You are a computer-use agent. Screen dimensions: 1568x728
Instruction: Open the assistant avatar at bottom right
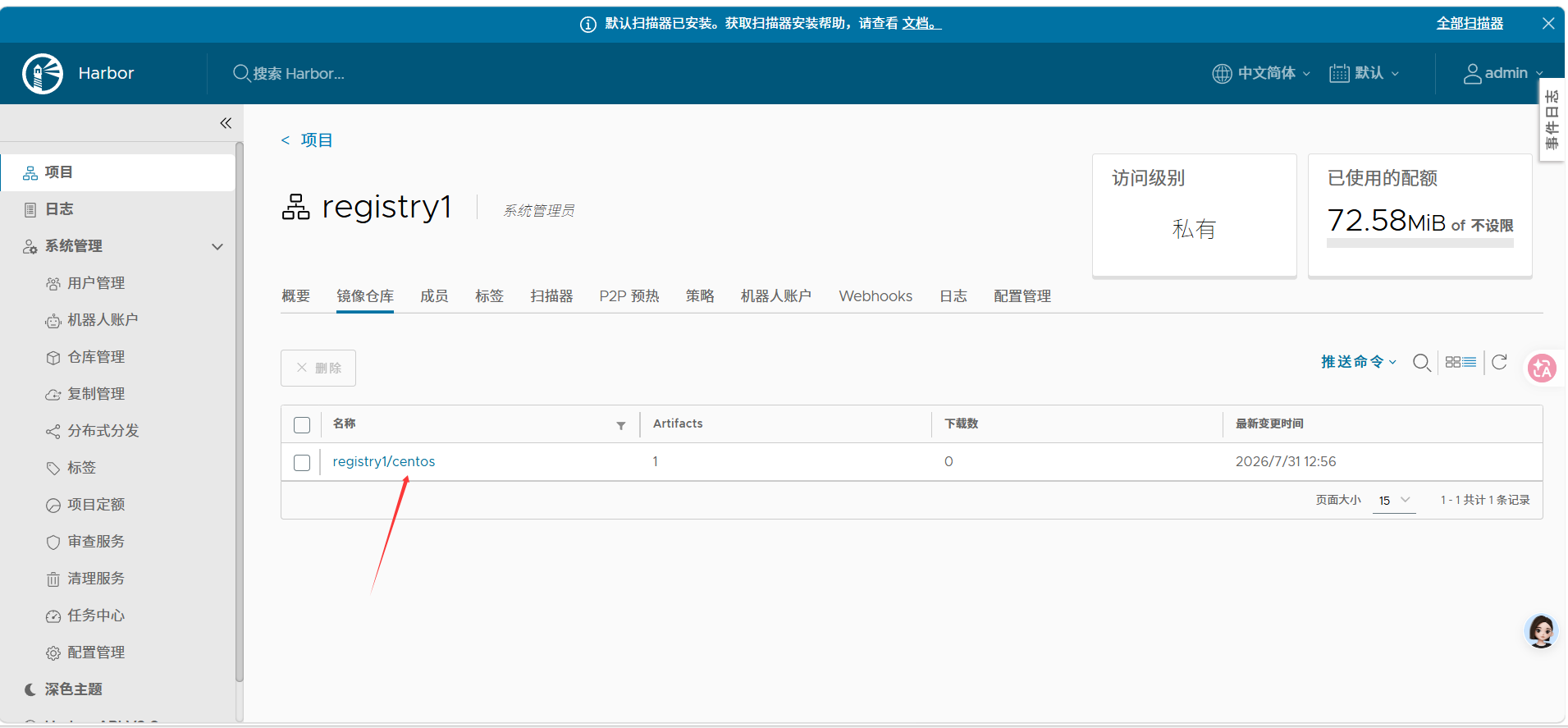tap(1541, 631)
